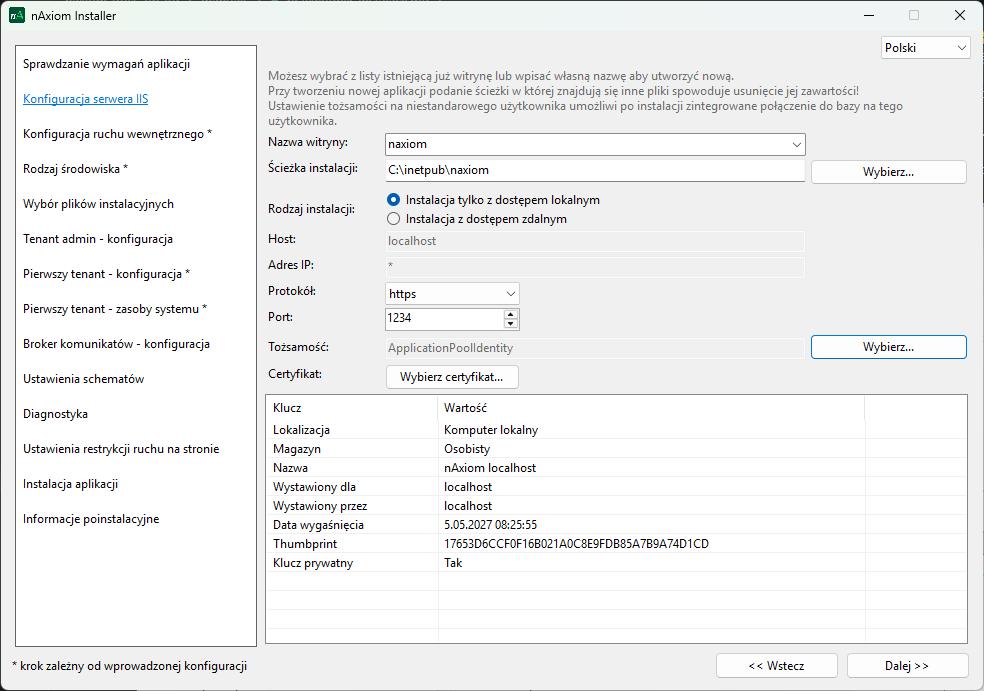Viewport: 984px width, 691px height.
Task: Select Tenant admin - konfiguracja step
Action: (x=98, y=239)
